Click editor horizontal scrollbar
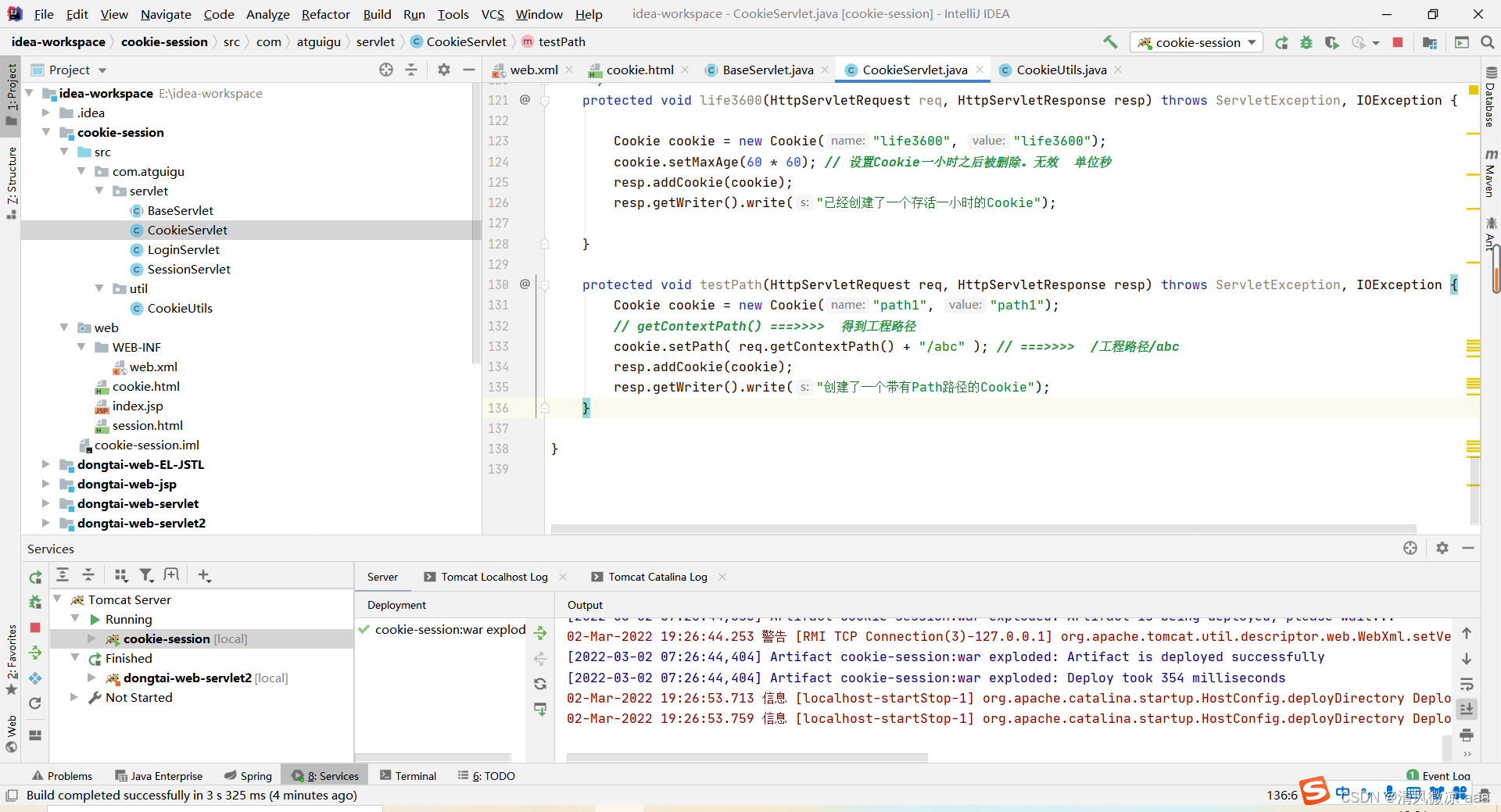This screenshot has height=812, width=1501. pos(983,529)
